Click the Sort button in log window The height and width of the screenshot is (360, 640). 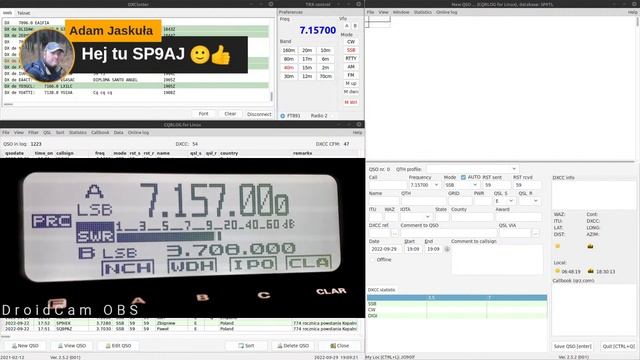(246, 346)
